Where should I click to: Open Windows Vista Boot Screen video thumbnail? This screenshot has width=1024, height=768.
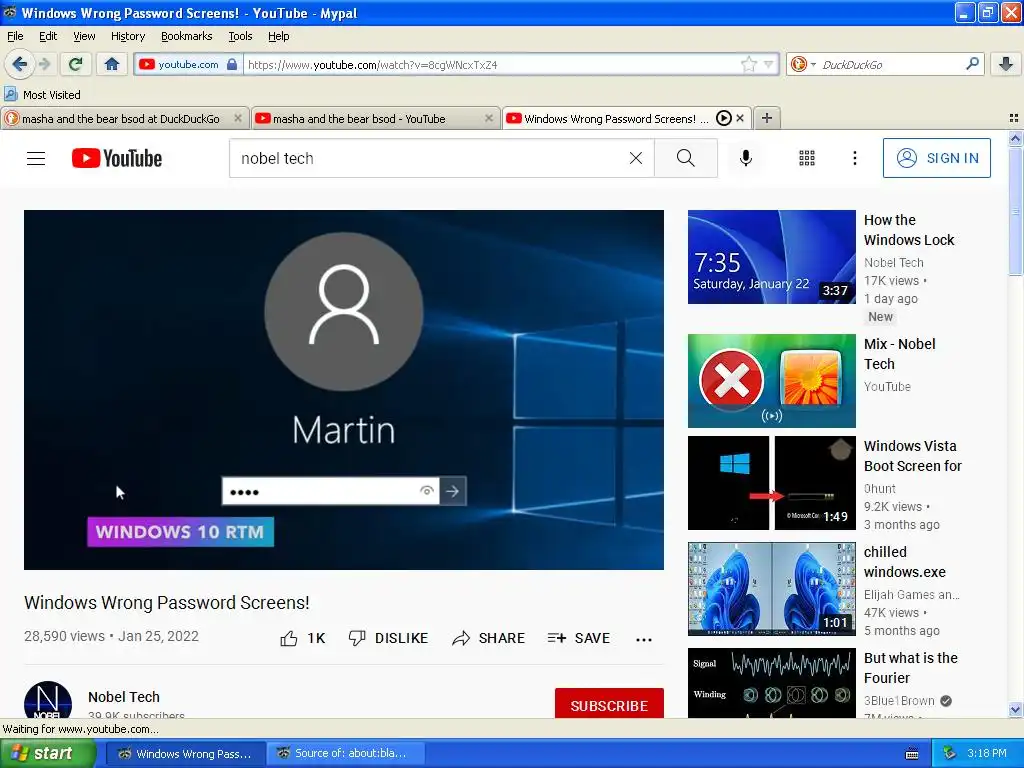771,483
